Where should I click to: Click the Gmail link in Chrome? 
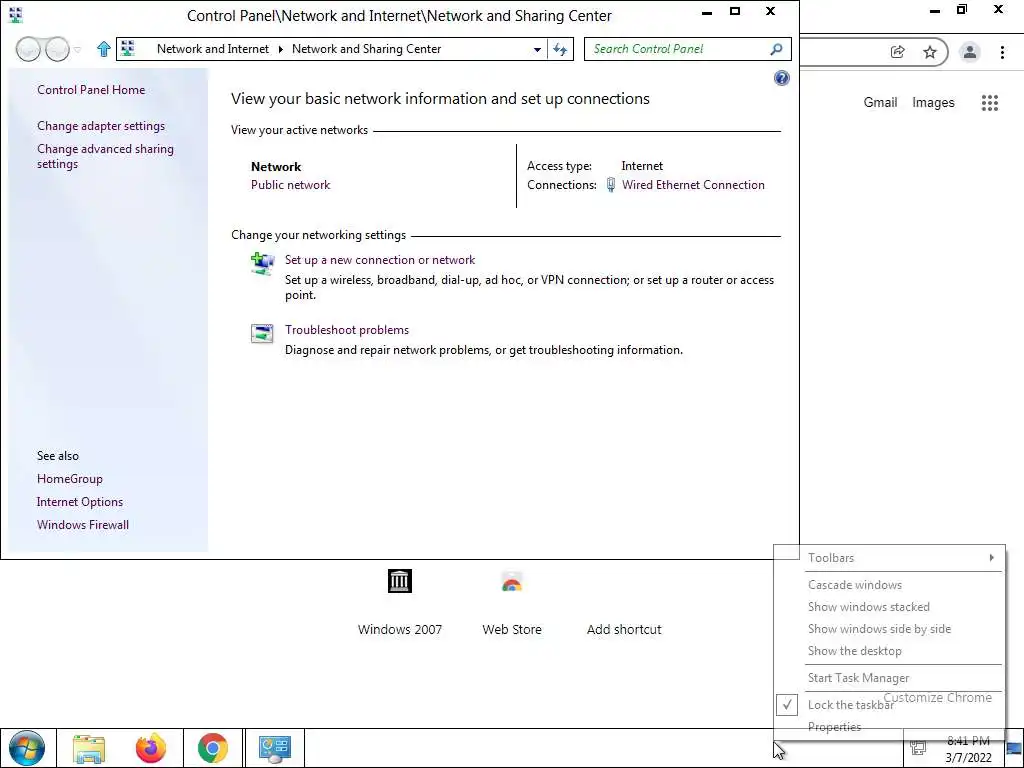pos(880,103)
